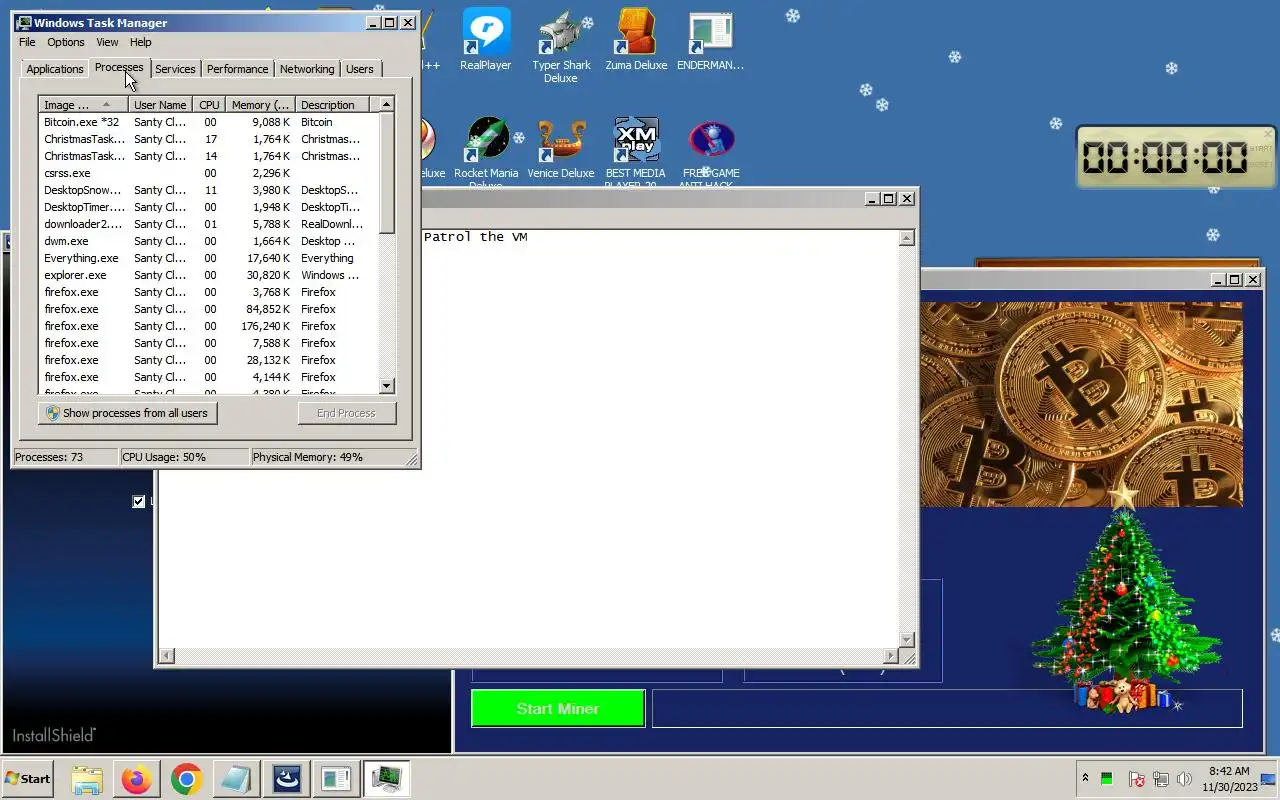Sort processes by Description column
This screenshot has width=1280, height=800.
(x=332, y=105)
